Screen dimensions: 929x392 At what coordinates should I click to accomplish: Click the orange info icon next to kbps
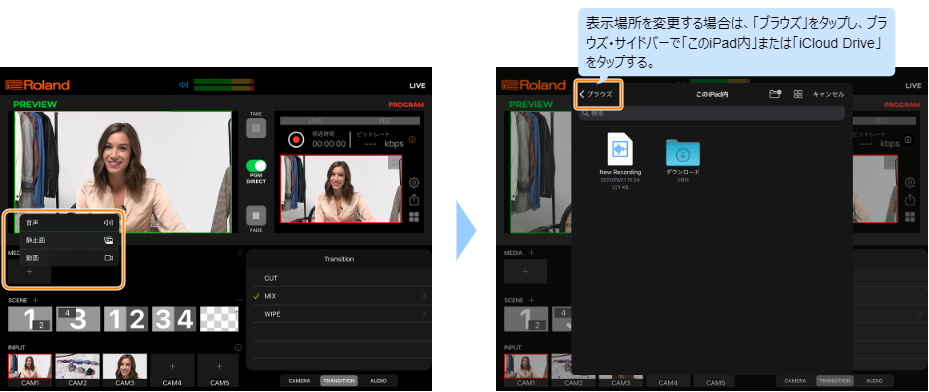click(412, 140)
